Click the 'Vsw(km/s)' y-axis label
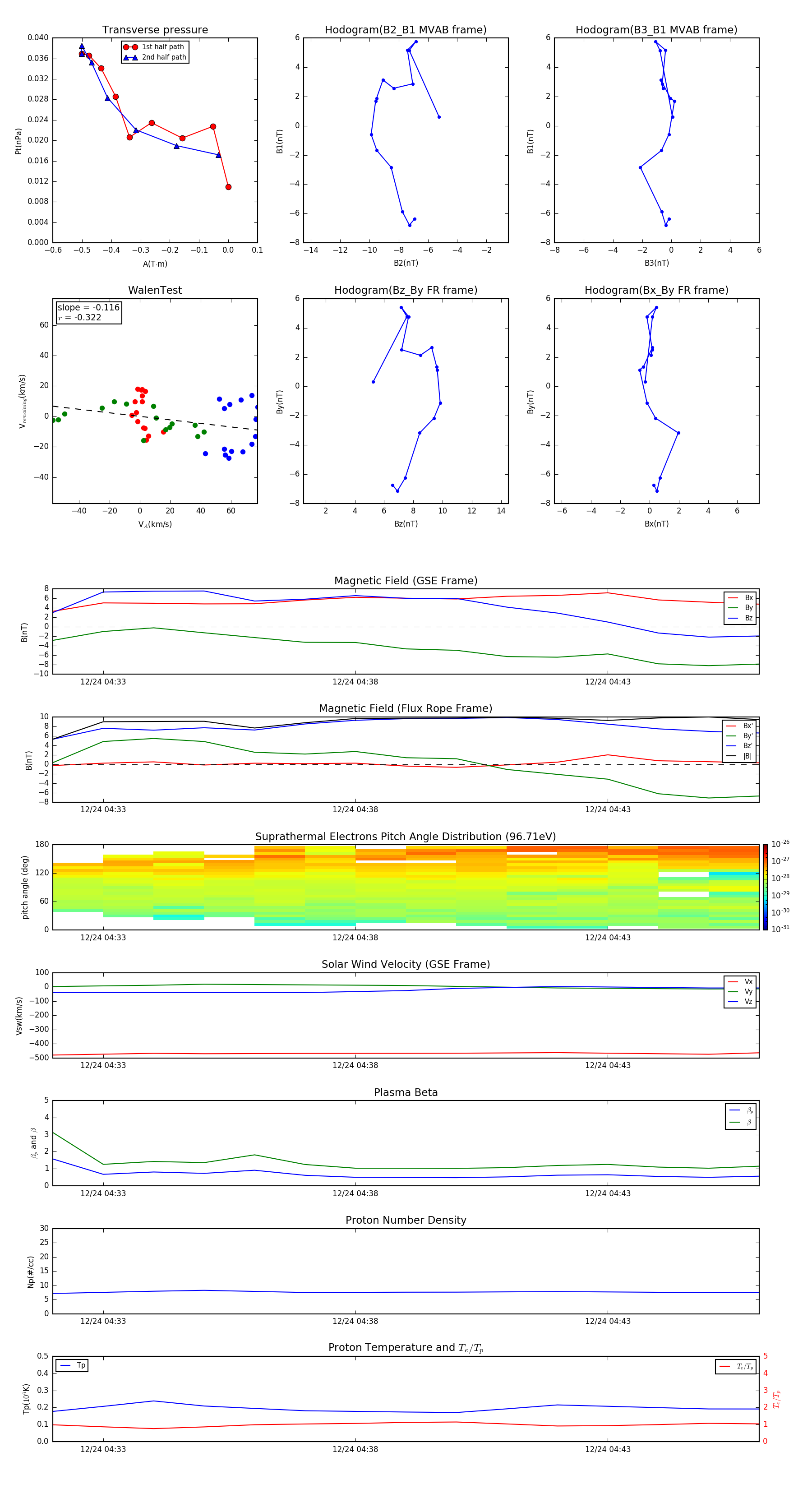Image resolution: width=812 pixels, height=1489 pixels. coord(19,1015)
